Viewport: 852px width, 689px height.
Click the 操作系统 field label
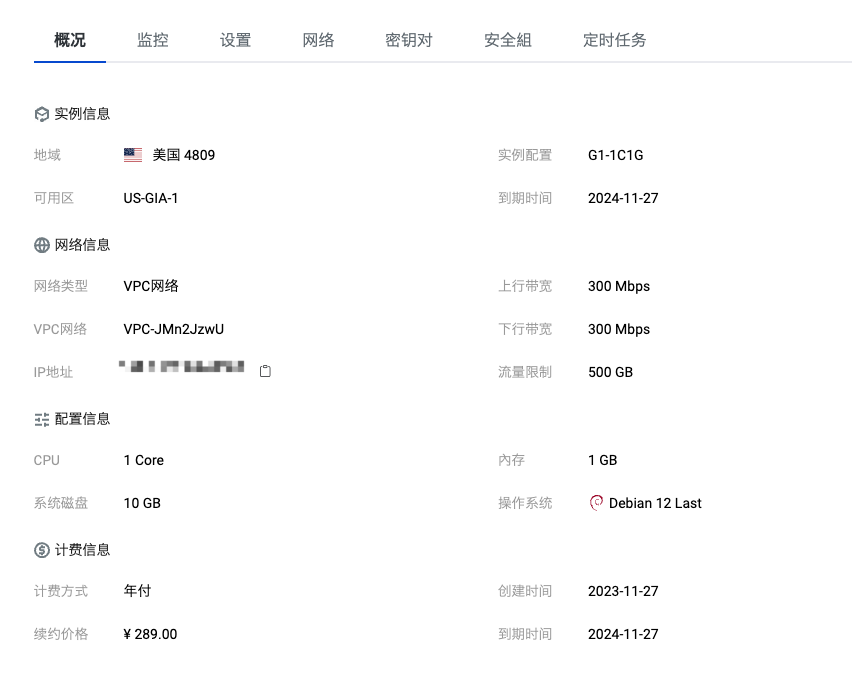[x=525, y=503]
